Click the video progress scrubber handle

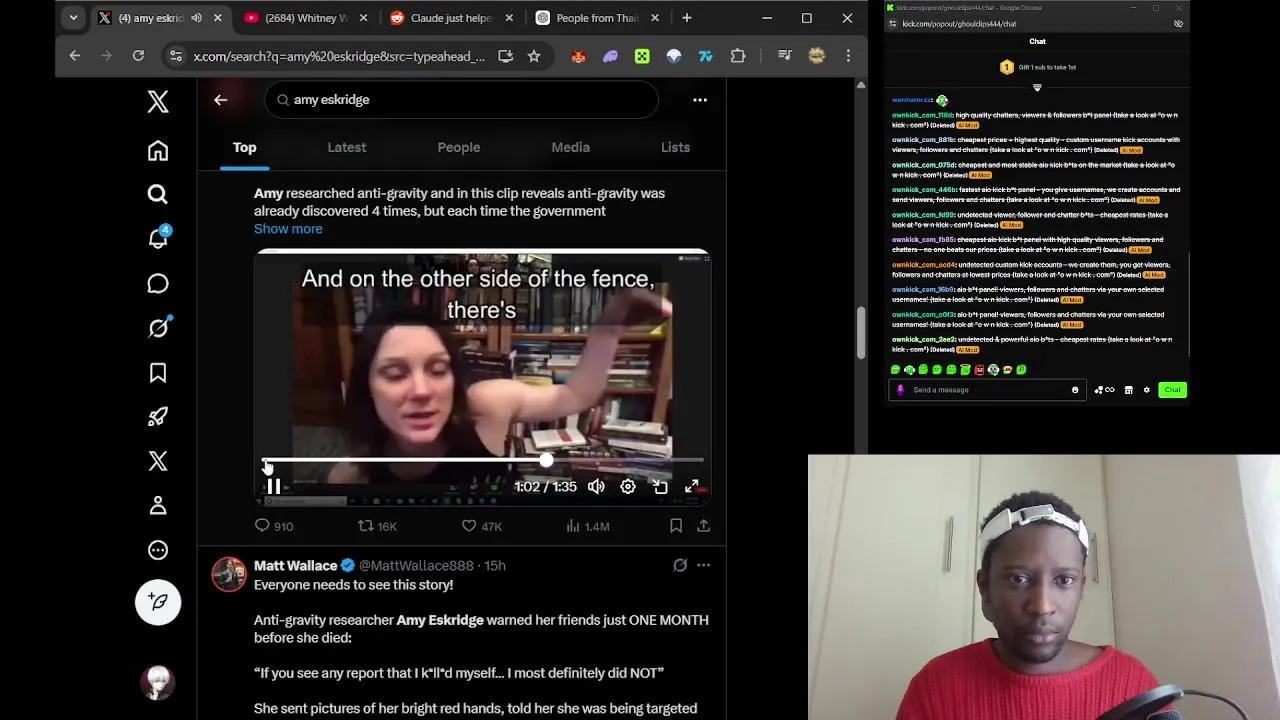coord(546,460)
